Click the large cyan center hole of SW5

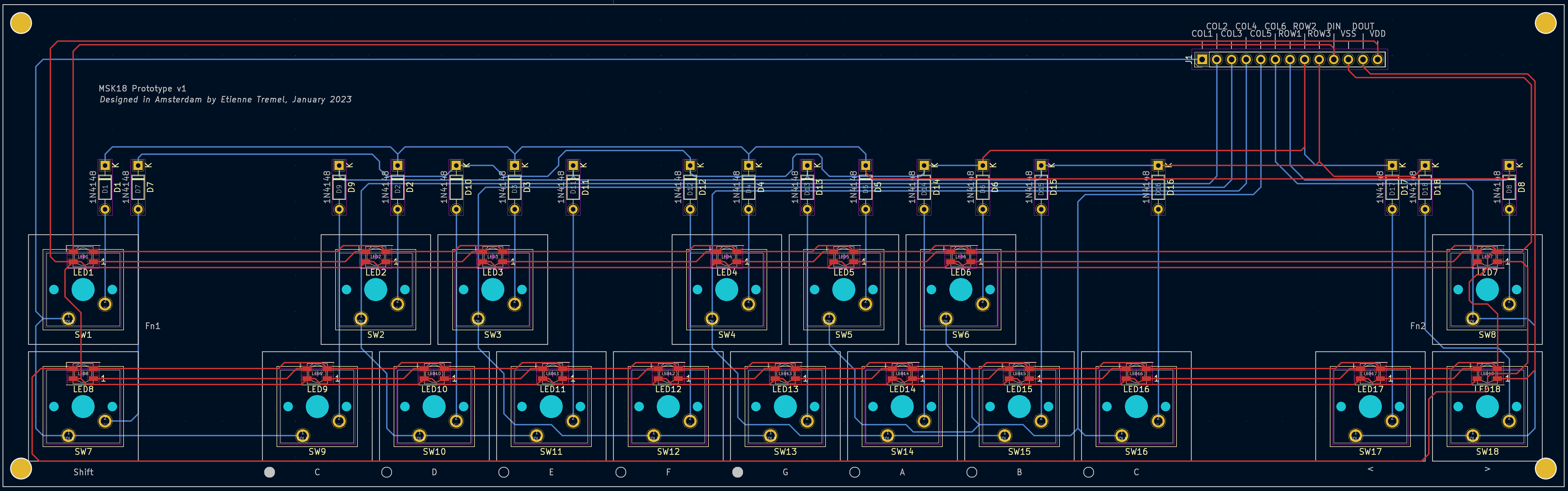pyautogui.click(x=844, y=290)
